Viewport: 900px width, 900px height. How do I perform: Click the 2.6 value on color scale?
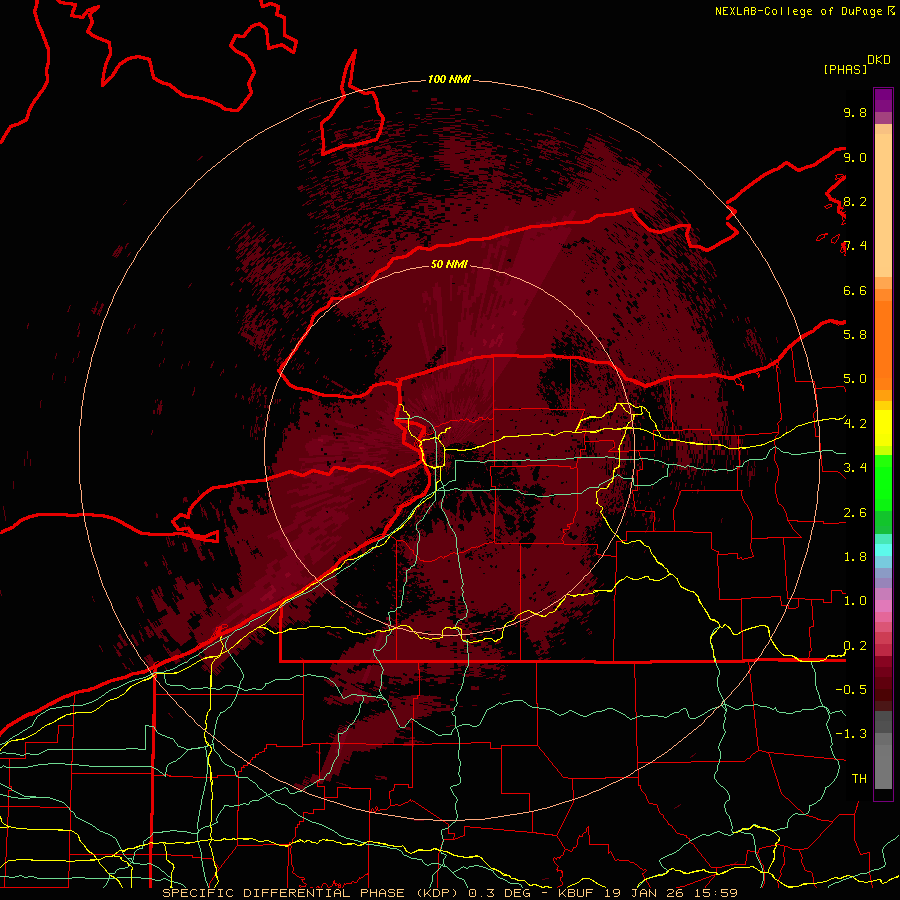pos(855,512)
